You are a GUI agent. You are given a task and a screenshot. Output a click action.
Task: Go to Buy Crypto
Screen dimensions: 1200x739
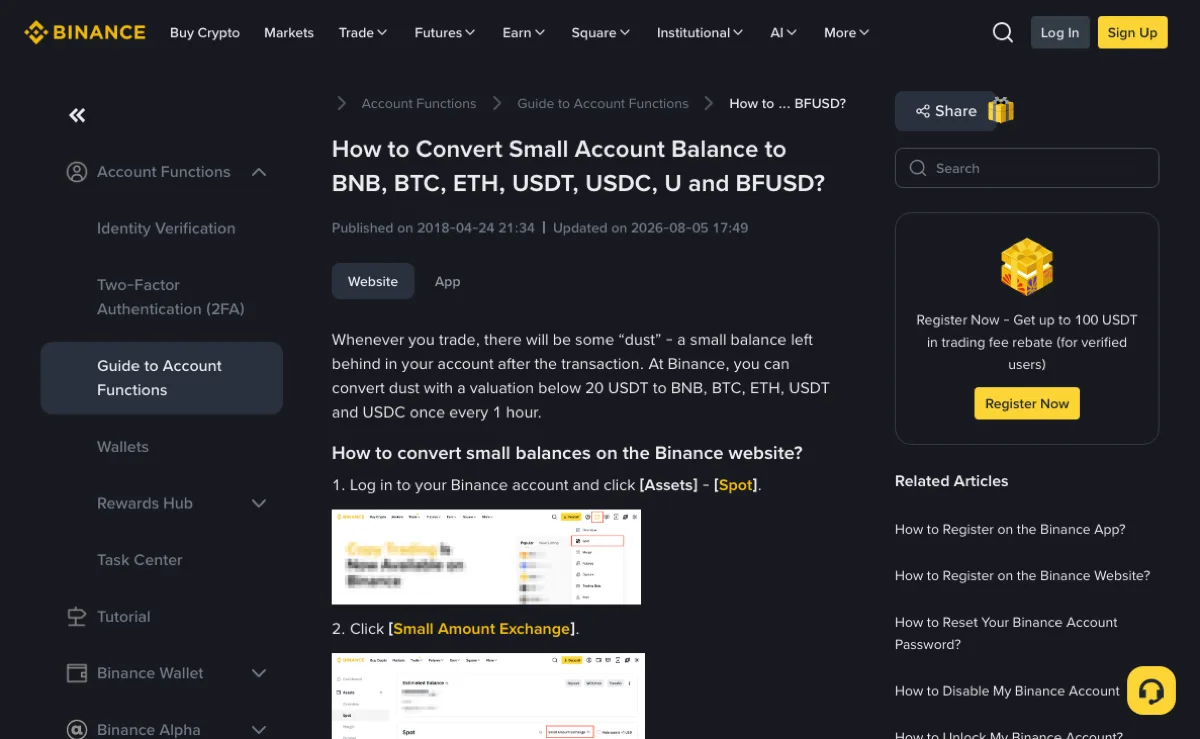pyautogui.click(x=205, y=32)
